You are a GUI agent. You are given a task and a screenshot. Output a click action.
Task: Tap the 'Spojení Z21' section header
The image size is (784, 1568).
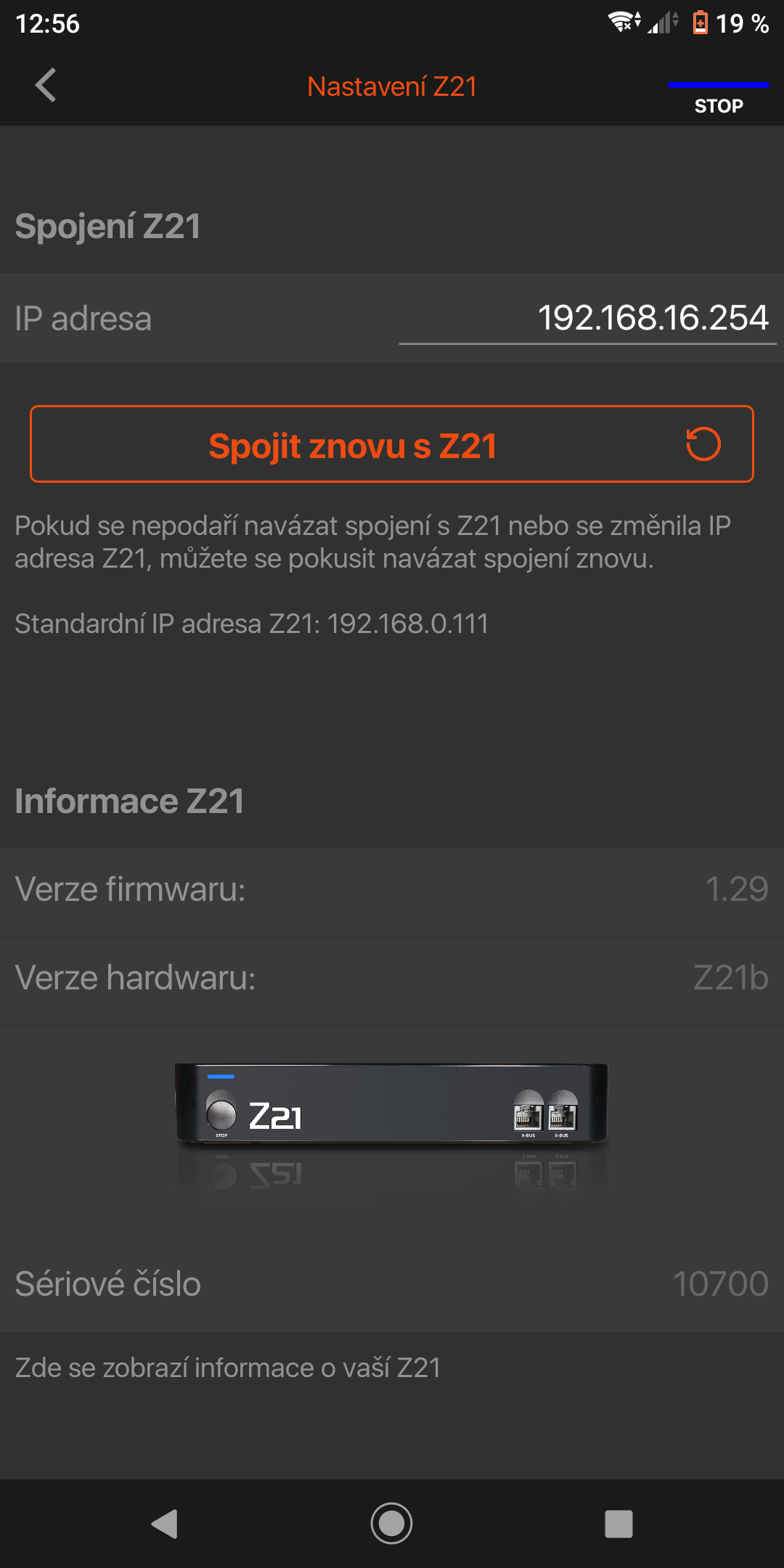[x=107, y=226]
